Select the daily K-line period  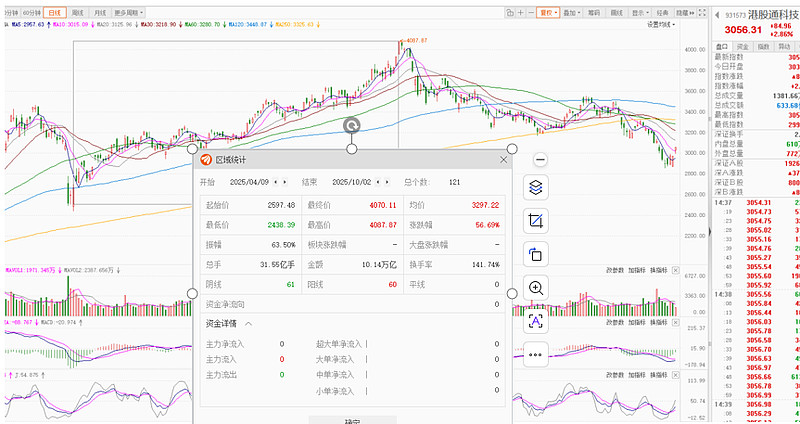pos(55,13)
